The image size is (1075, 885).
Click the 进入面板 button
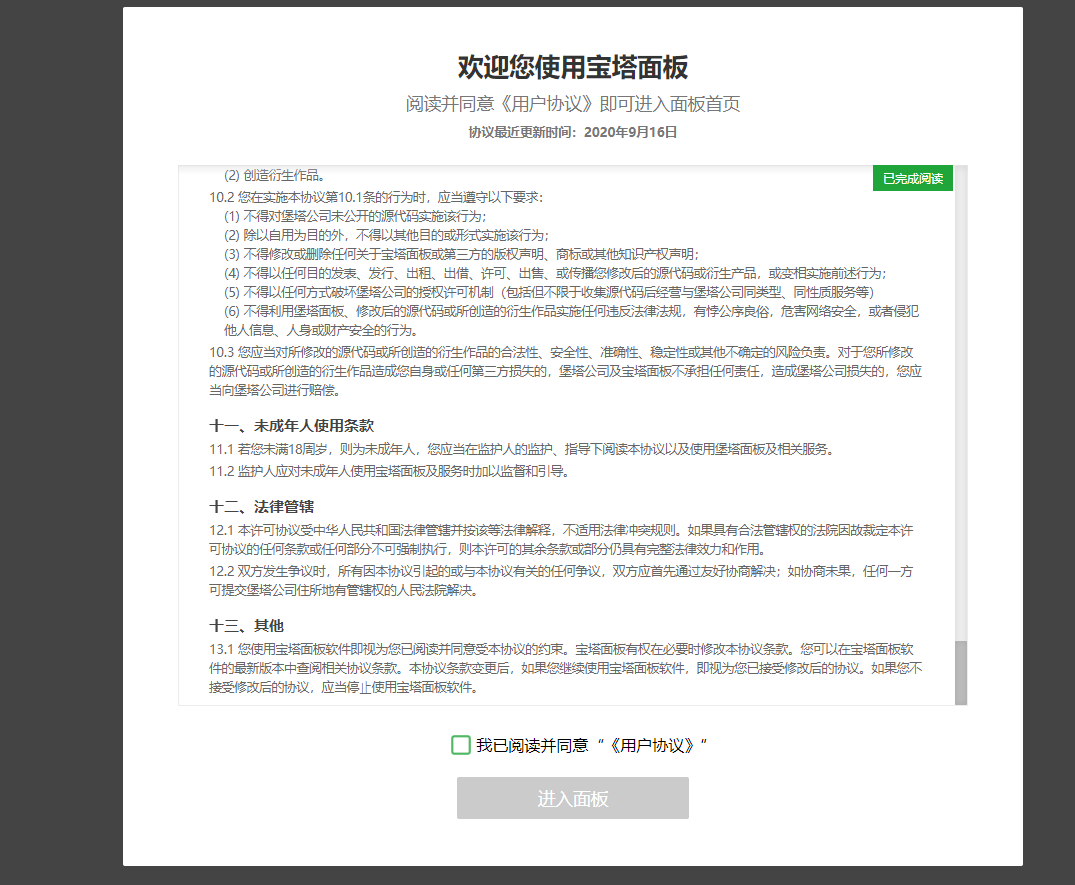click(572, 798)
